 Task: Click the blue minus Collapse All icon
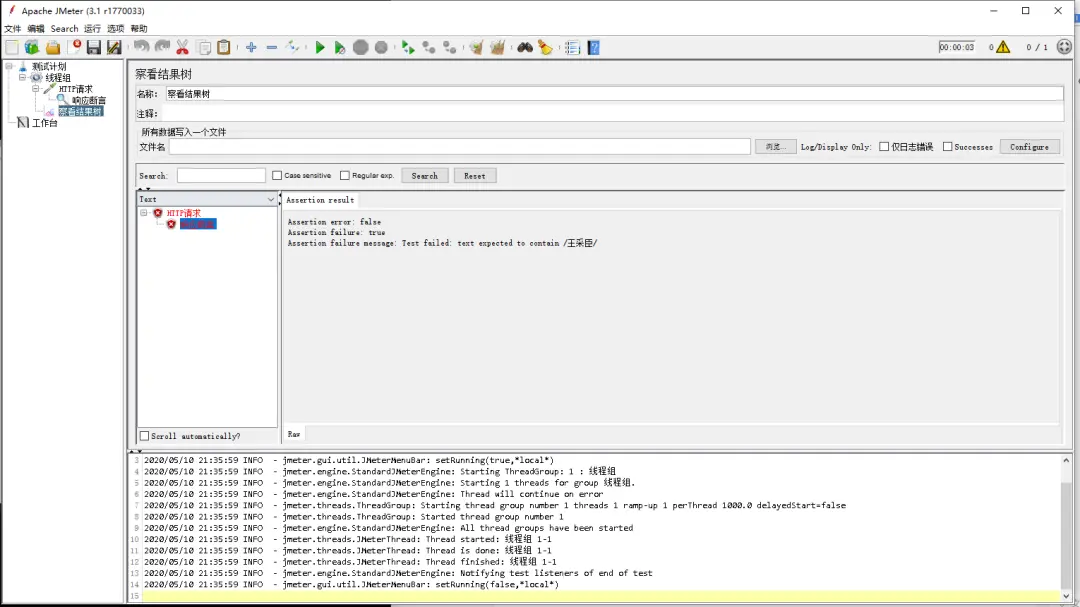tap(272, 48)
